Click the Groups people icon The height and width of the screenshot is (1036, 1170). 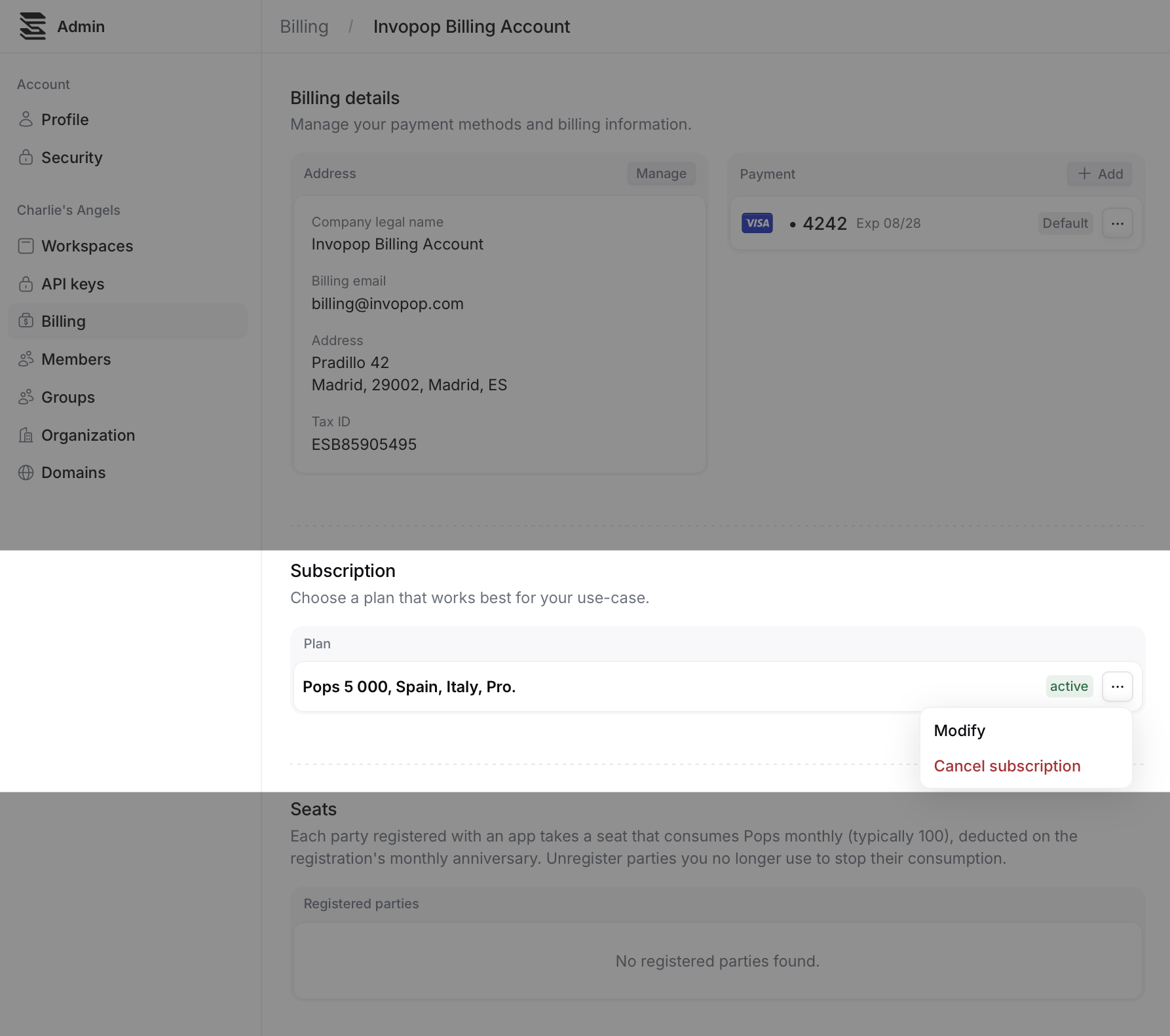26,397
